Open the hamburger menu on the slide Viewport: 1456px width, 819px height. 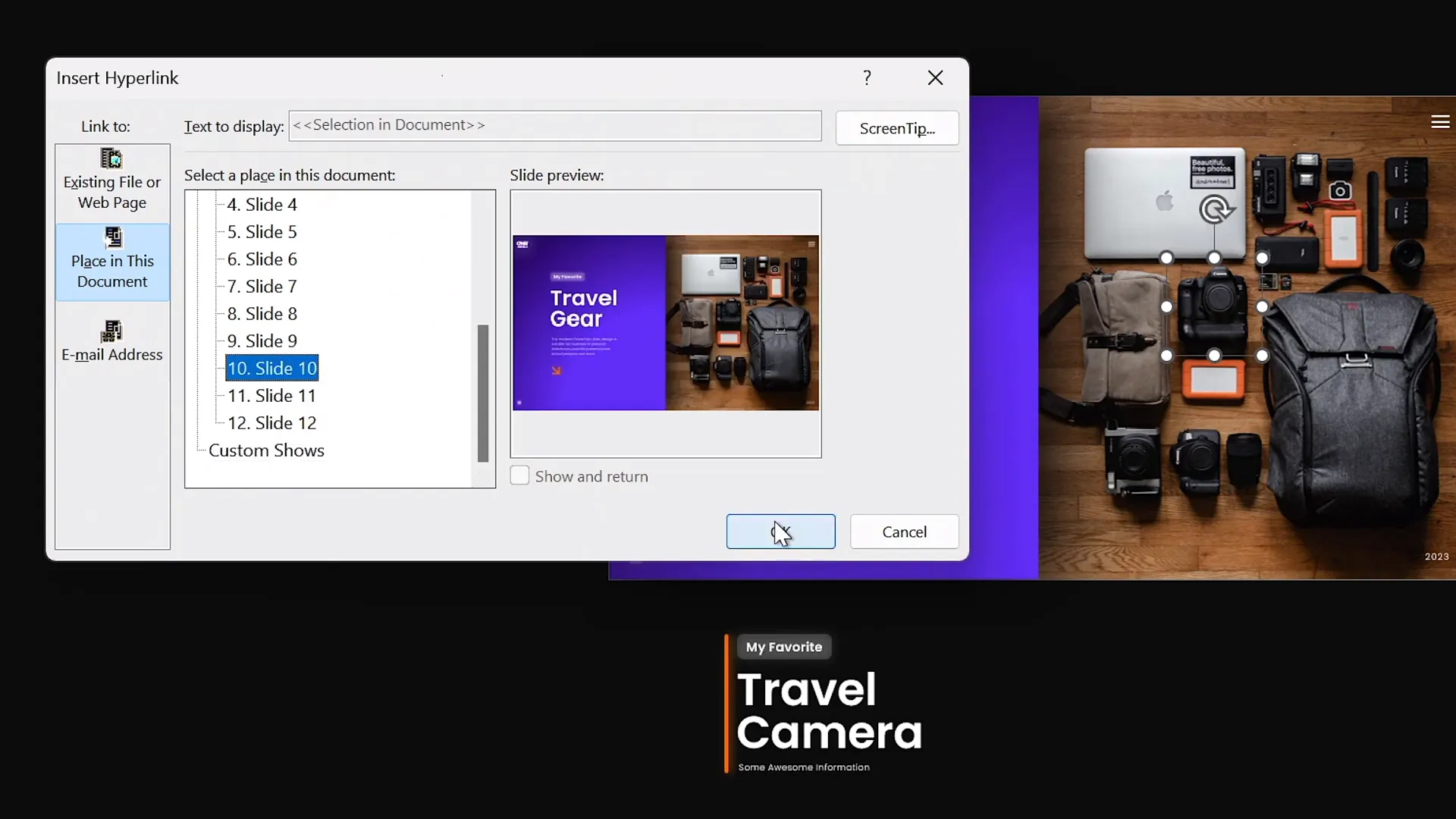(x=1440, y=122)
